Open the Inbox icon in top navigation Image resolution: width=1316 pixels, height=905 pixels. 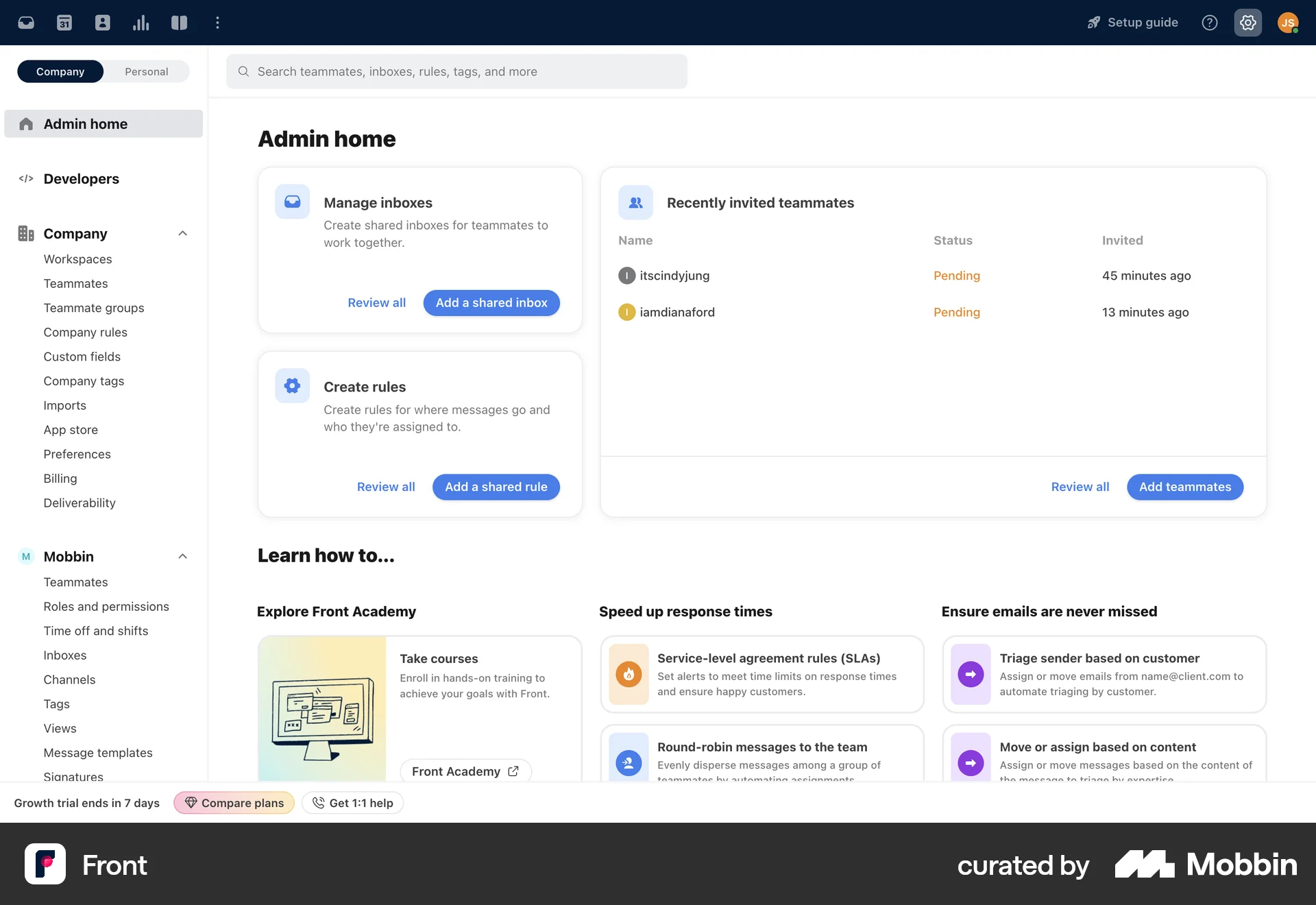26,22
